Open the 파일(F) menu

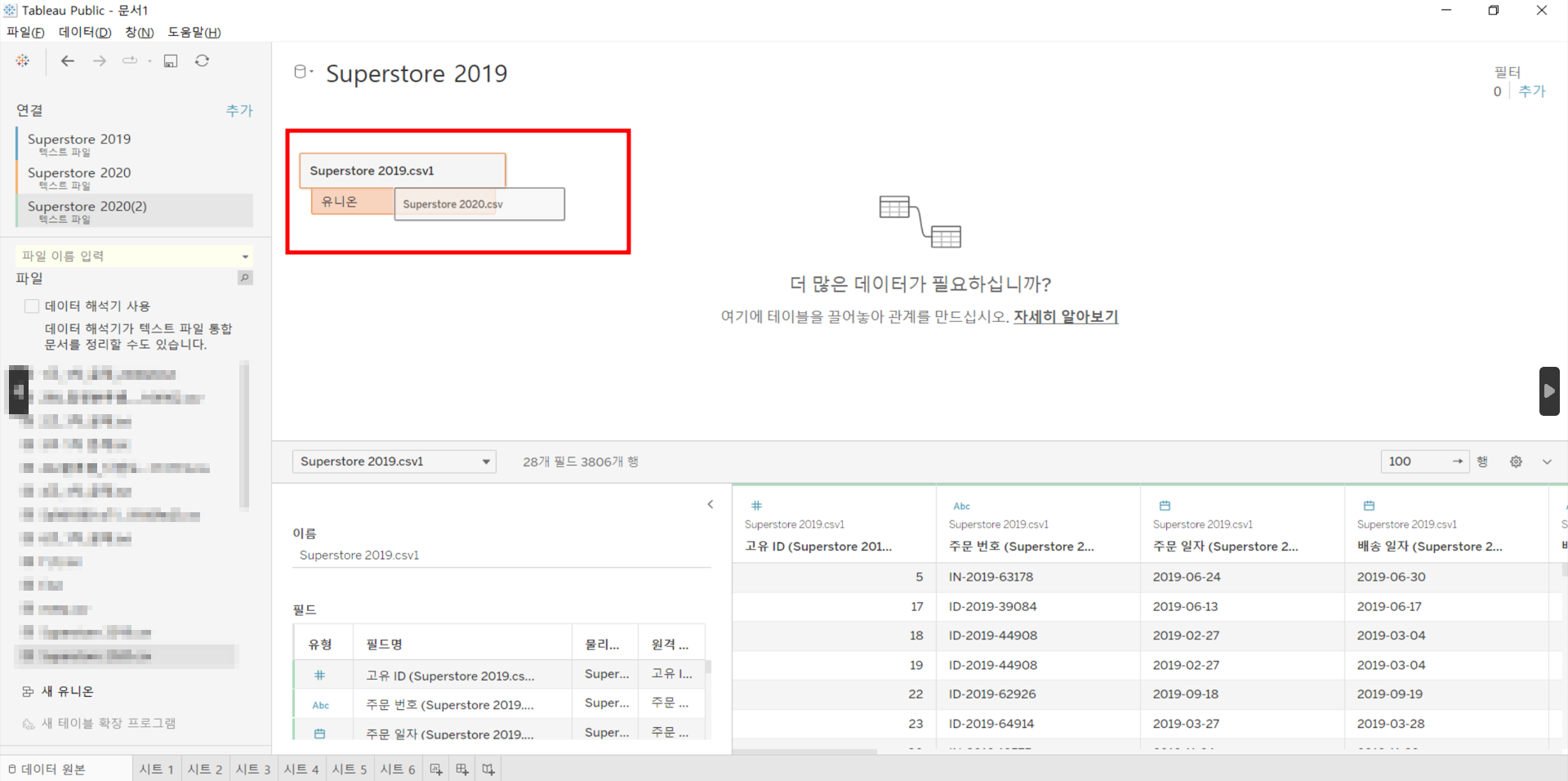click(26, 32)
